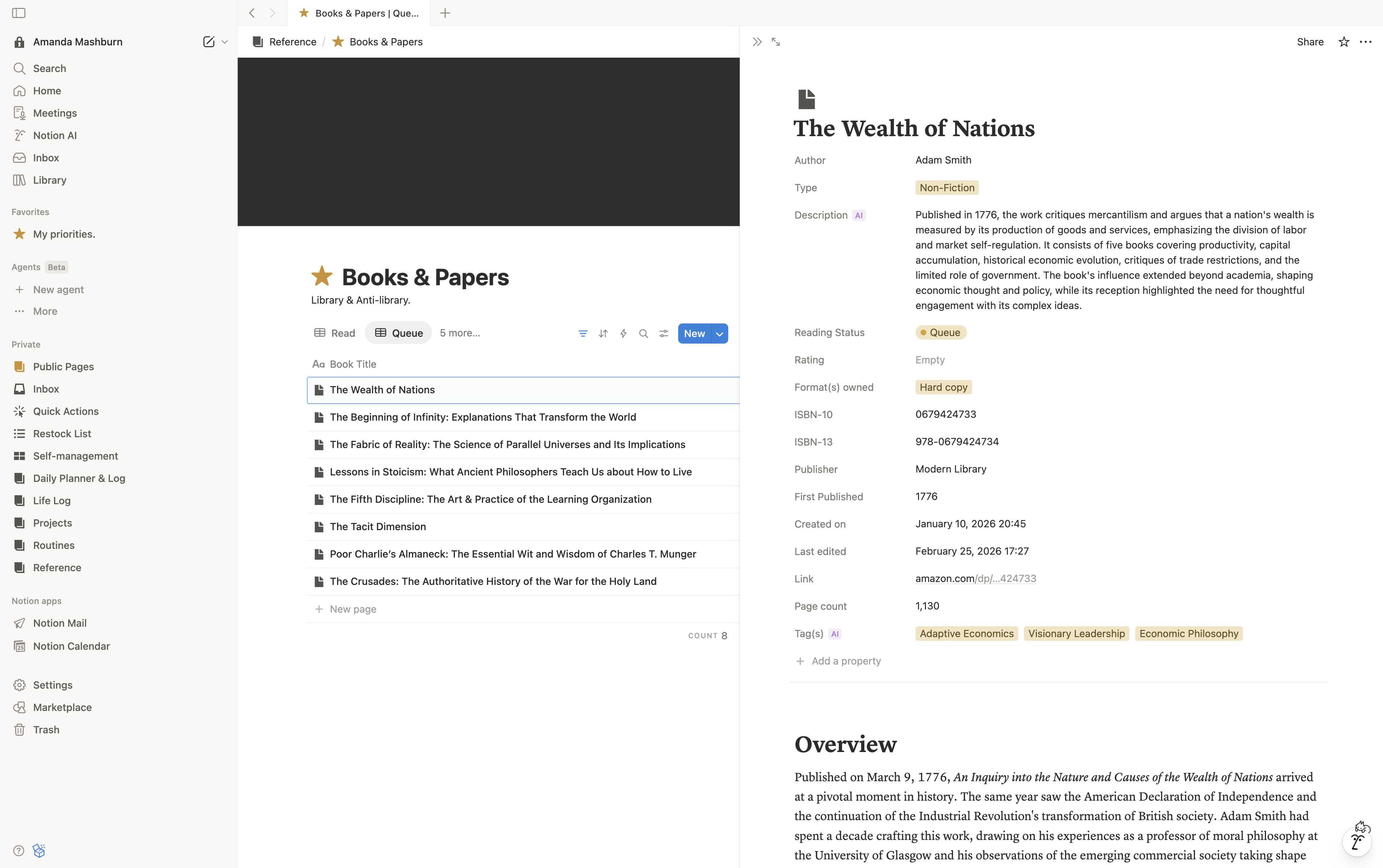The width and height of the screenshot is (1383, 868).
Task: Click the sort arrows icon
Action: click(603, 334)
